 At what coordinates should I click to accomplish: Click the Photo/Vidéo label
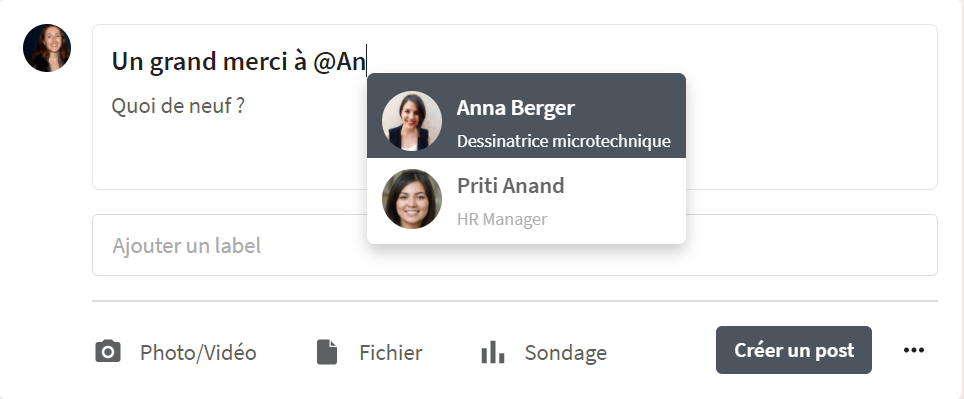[198, 353]
